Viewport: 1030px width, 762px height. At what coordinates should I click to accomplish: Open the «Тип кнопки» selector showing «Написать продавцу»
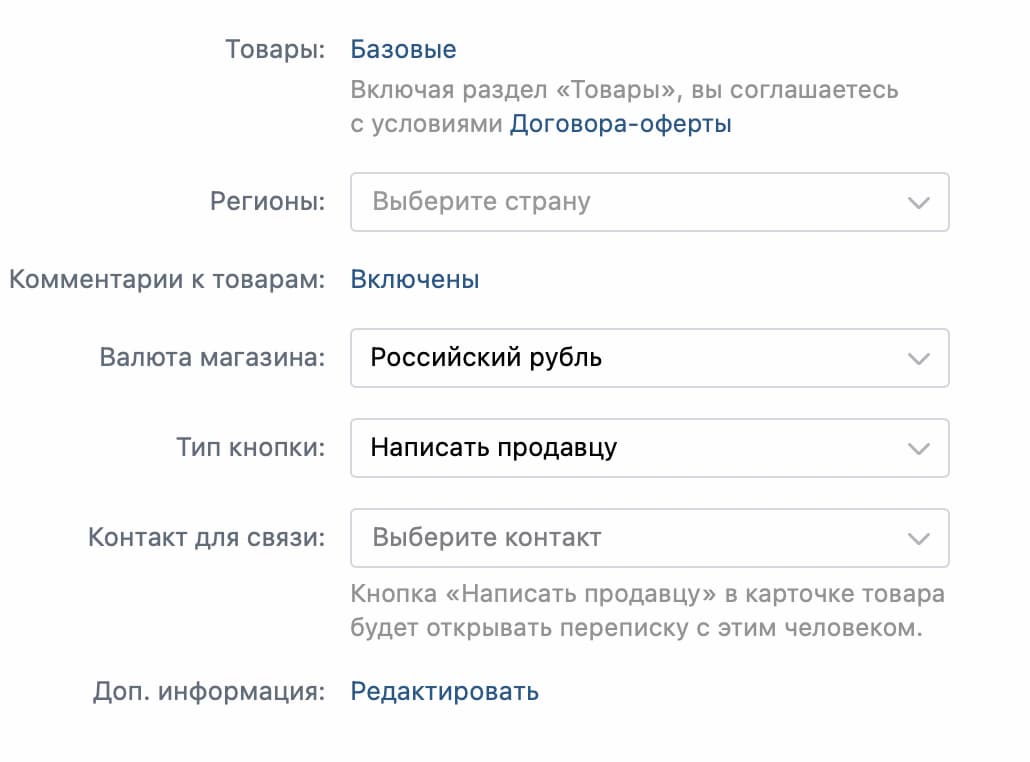coord(650,448)
